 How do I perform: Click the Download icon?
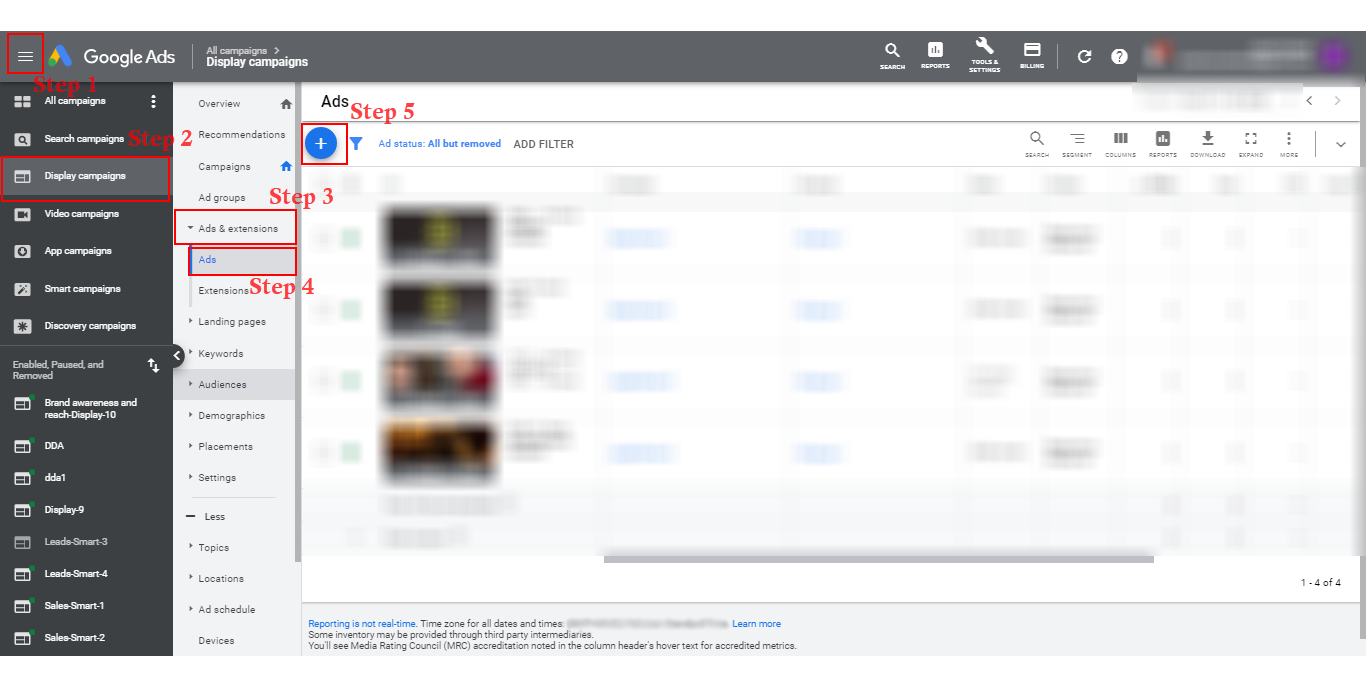point(1207,144)
